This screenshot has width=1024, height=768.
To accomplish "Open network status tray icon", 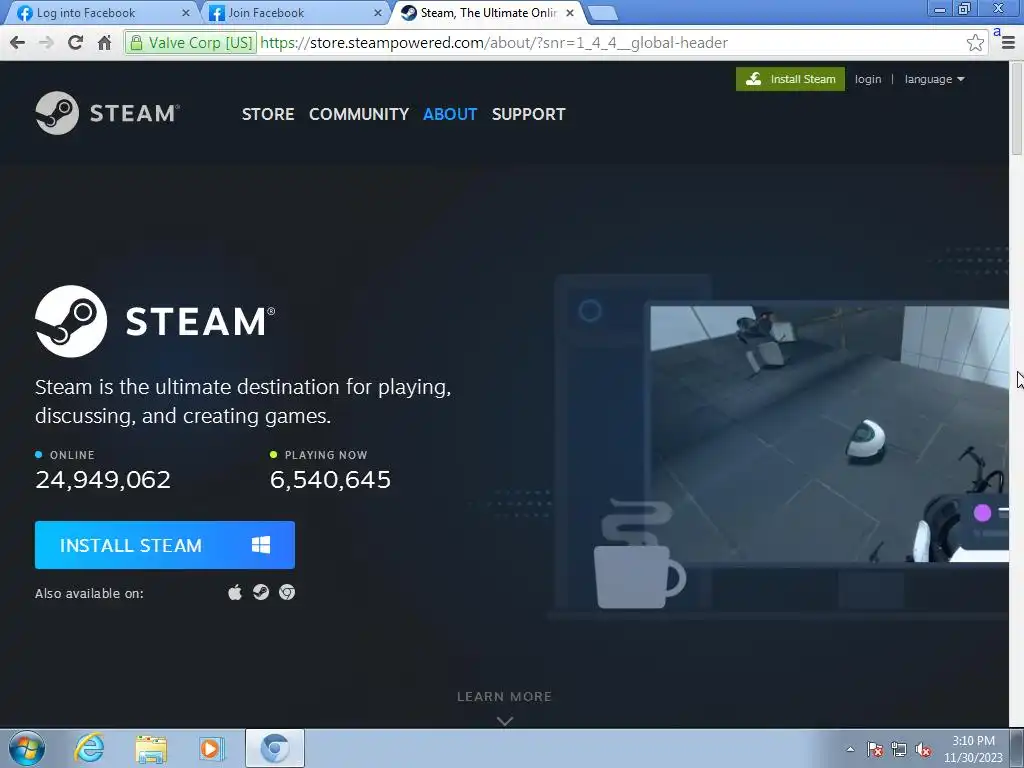I will tap(899, 749).
